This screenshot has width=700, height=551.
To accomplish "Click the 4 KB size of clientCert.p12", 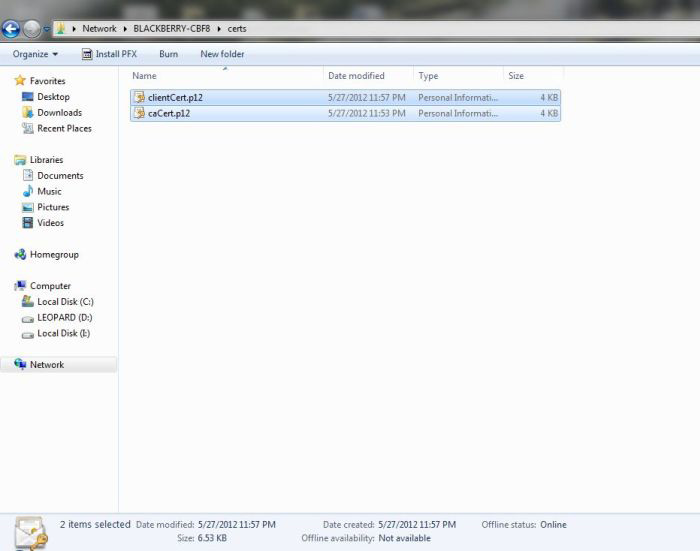I will [549, 97].
